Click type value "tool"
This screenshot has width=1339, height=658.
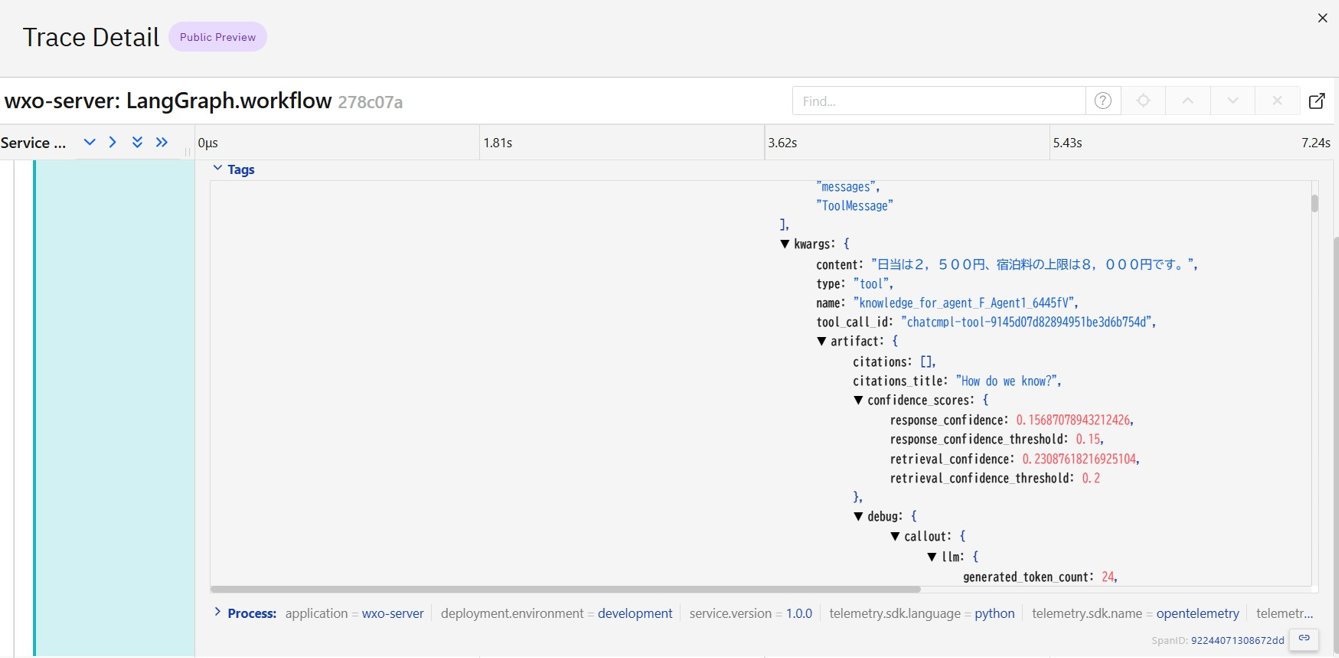pyautogui.click(x=872, y=284)
